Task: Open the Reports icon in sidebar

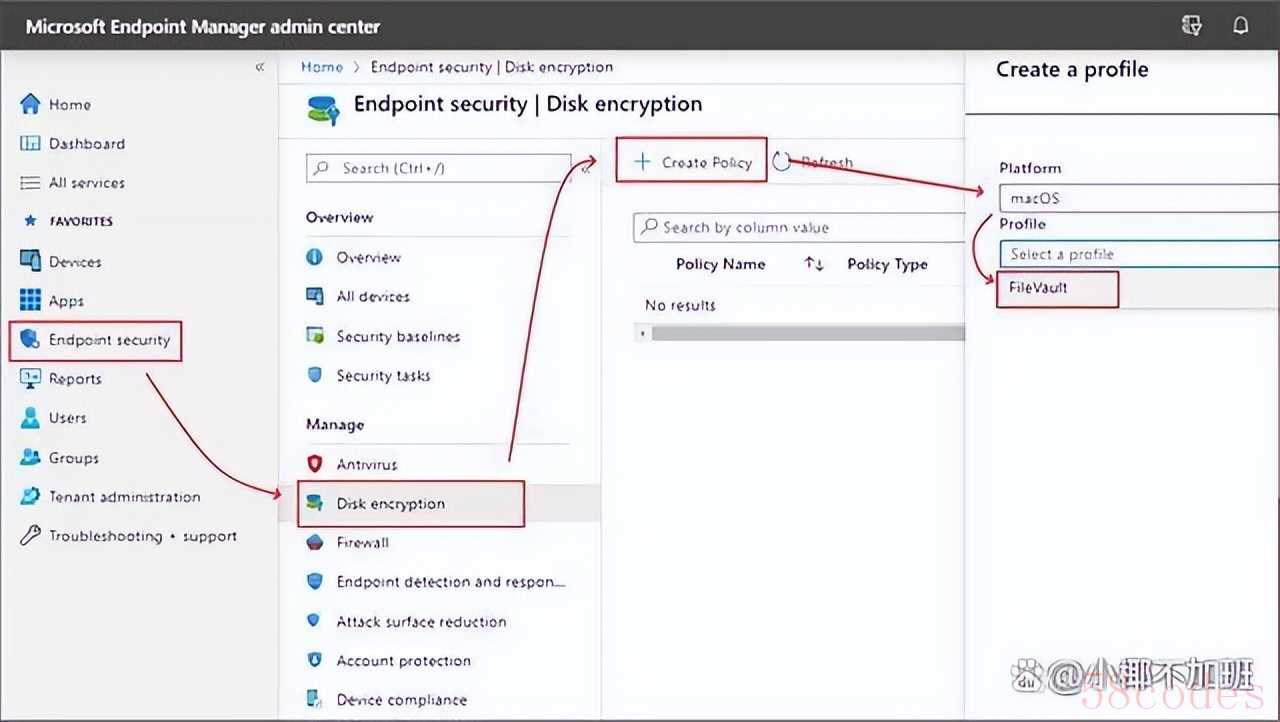Action: 30,379
